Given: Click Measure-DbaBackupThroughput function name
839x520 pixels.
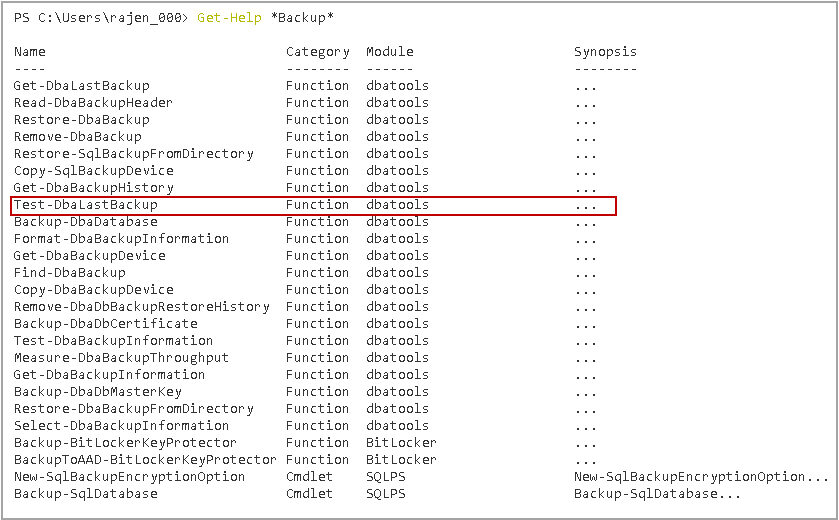Looking at the screenshot, I should (121, 358).
